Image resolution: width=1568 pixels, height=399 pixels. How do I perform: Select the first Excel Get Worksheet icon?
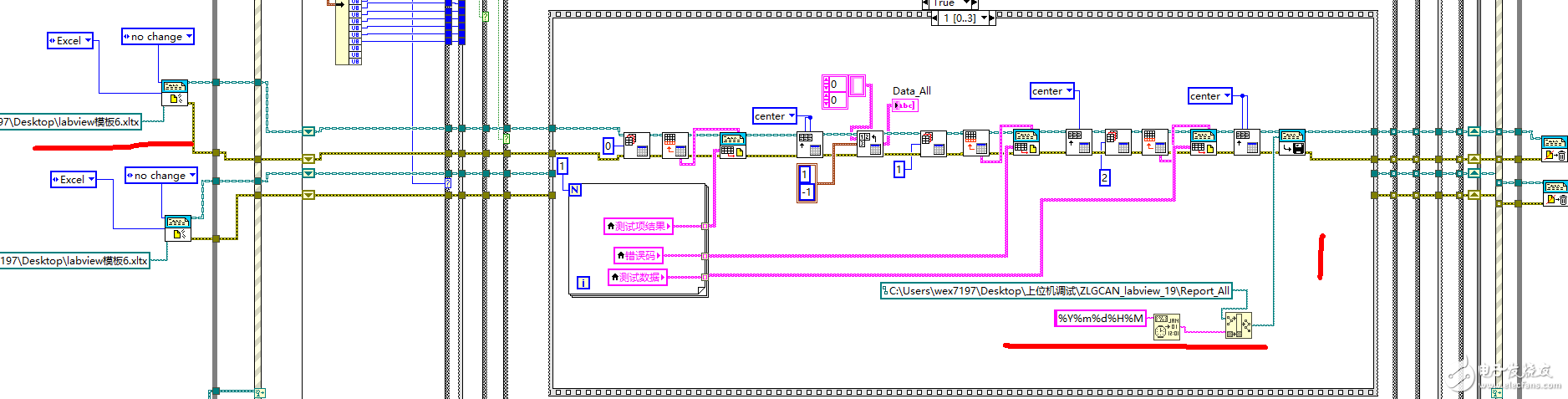point(637,145)
